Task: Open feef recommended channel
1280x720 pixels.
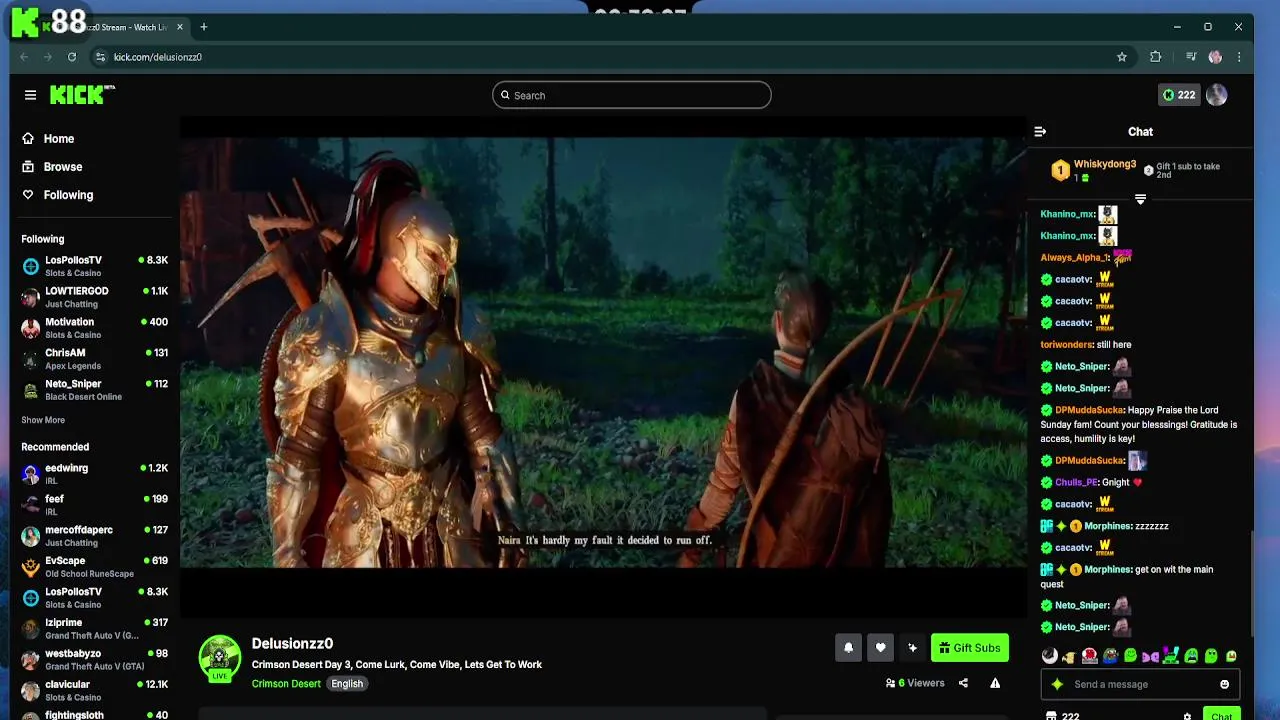Action: (x=94, y=505)
